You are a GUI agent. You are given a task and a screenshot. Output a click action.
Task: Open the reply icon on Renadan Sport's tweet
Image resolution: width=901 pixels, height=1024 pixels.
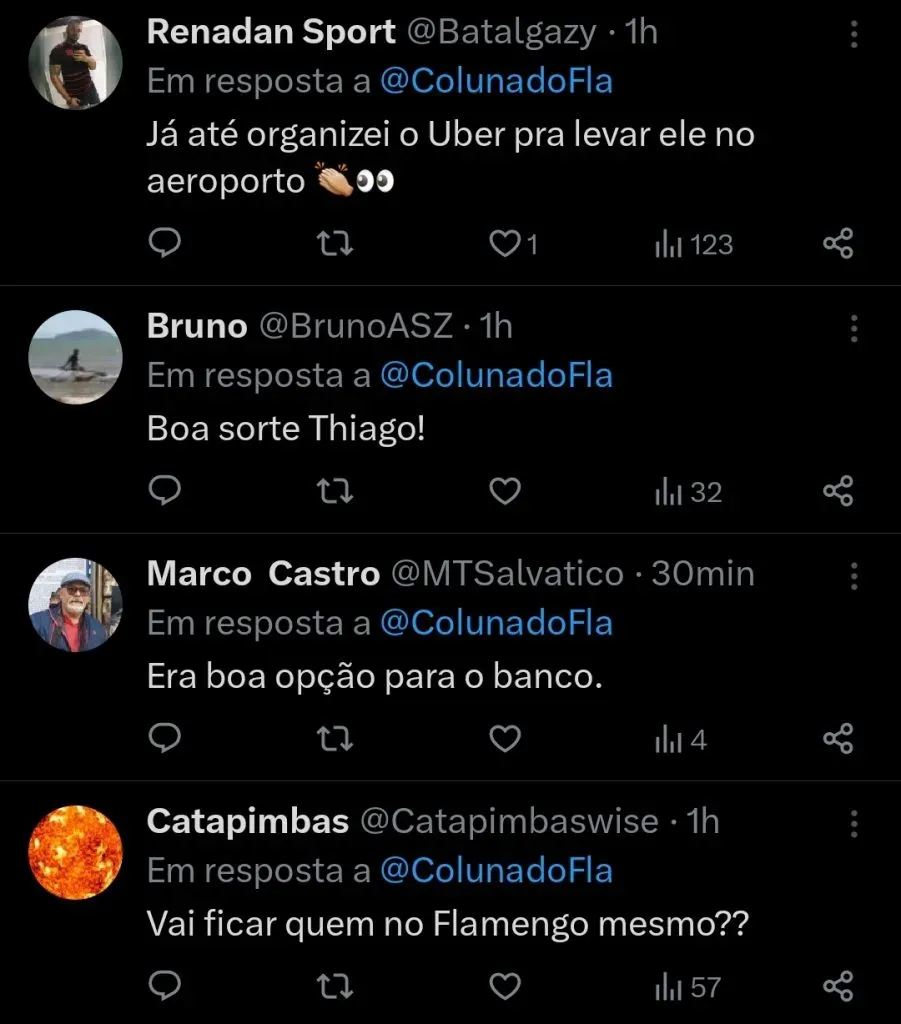pos(165,243)
